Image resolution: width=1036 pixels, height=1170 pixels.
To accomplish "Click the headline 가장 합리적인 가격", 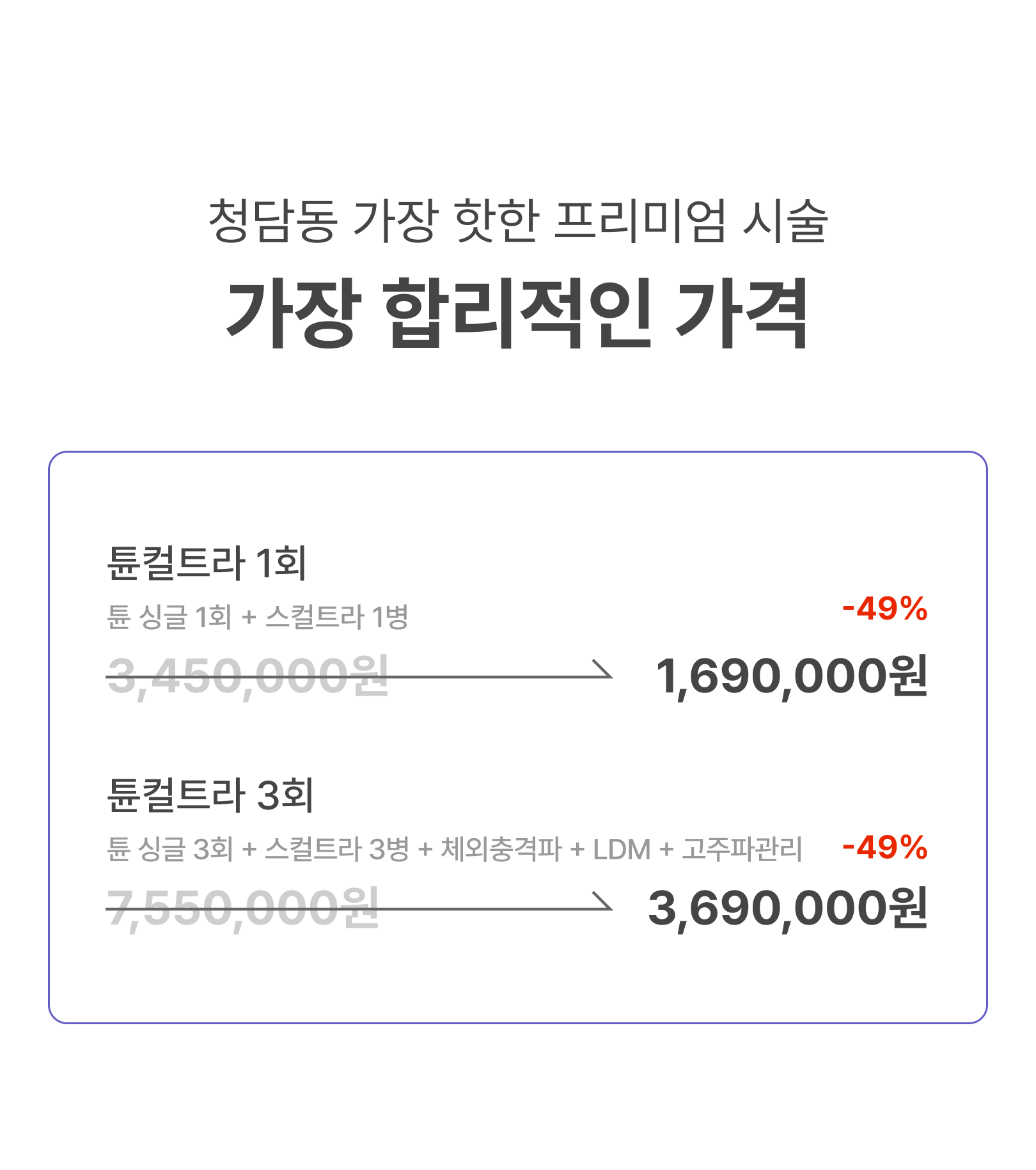I will point(517,315).
